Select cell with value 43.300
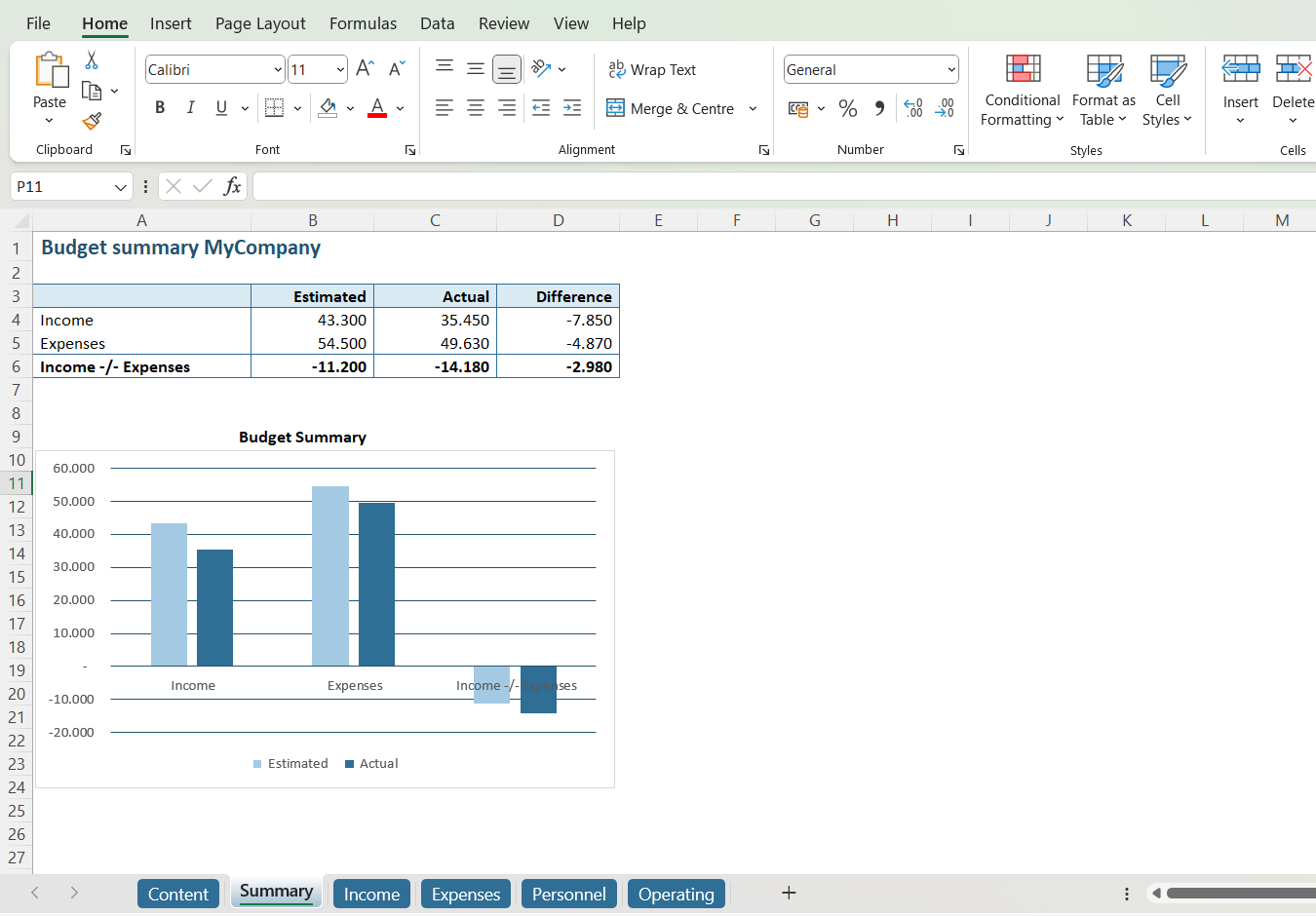The height and width of the screenshot is (916, 1316). 312,320
